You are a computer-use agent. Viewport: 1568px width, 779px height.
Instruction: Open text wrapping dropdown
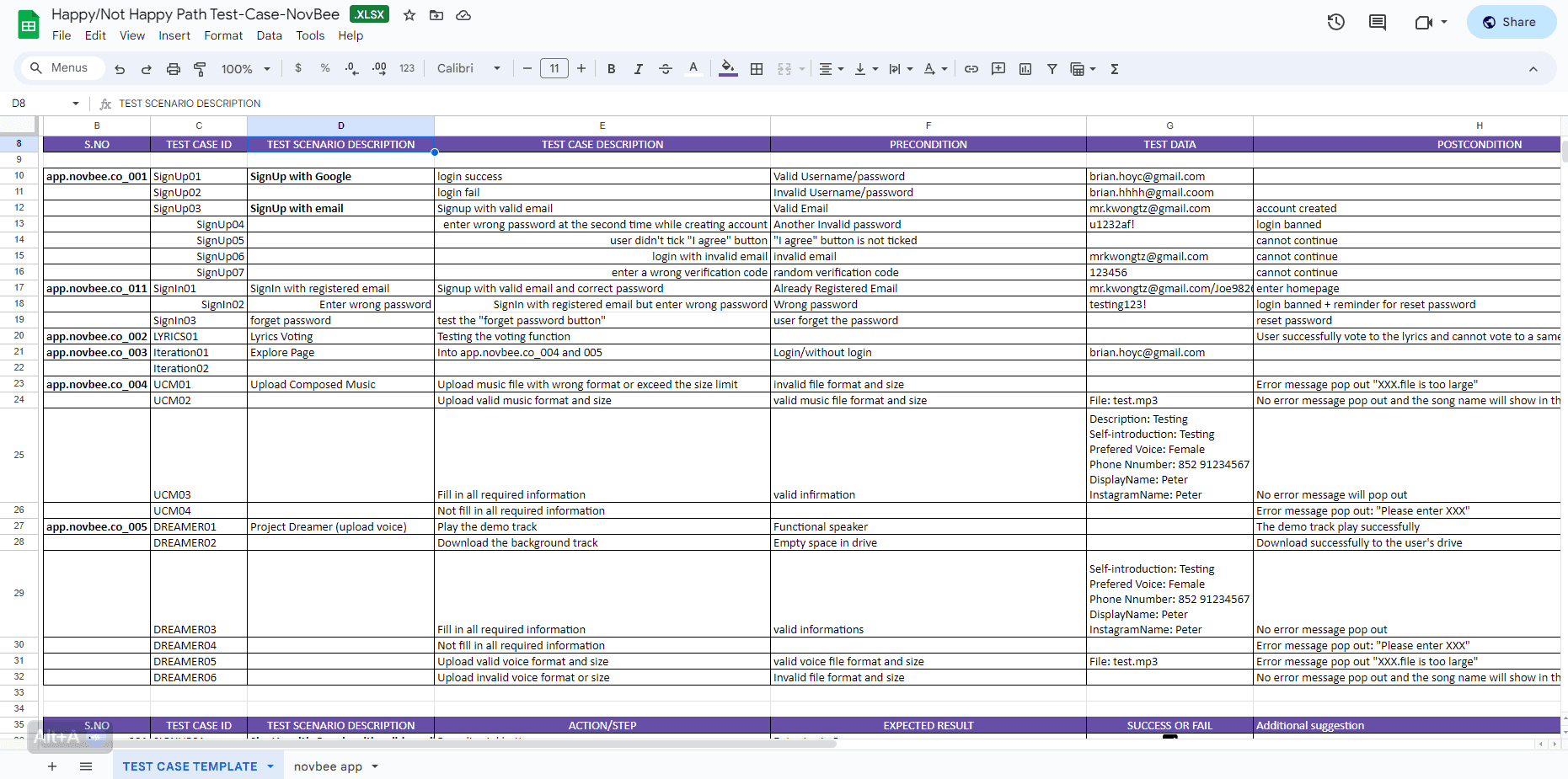point(901,69)
